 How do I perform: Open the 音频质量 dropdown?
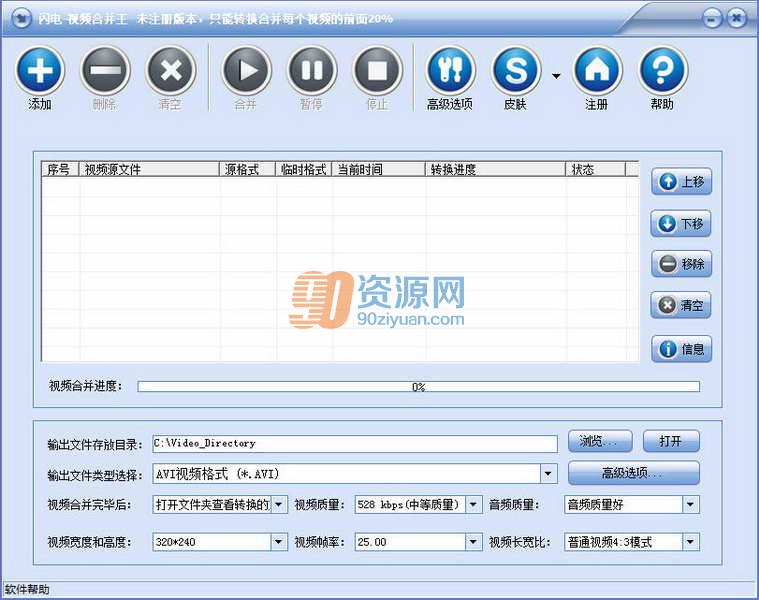point(691,505)
